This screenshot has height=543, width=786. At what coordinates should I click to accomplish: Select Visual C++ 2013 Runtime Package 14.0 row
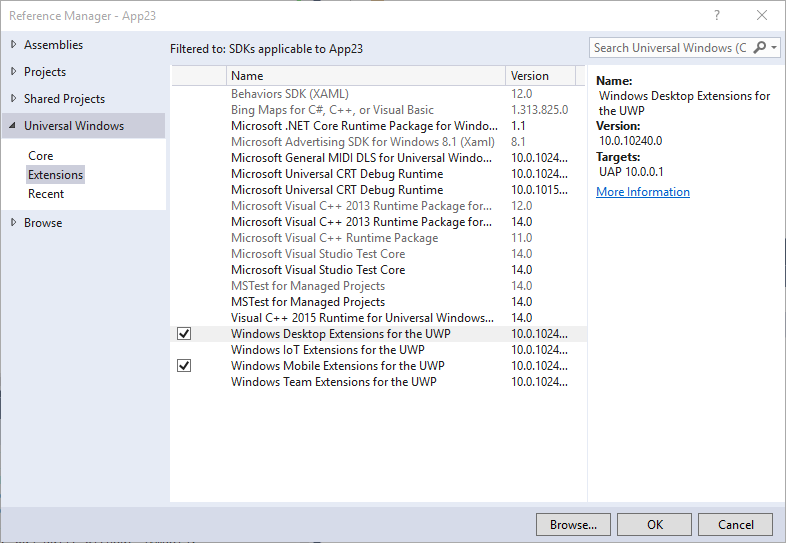click(x=378, y=222)
